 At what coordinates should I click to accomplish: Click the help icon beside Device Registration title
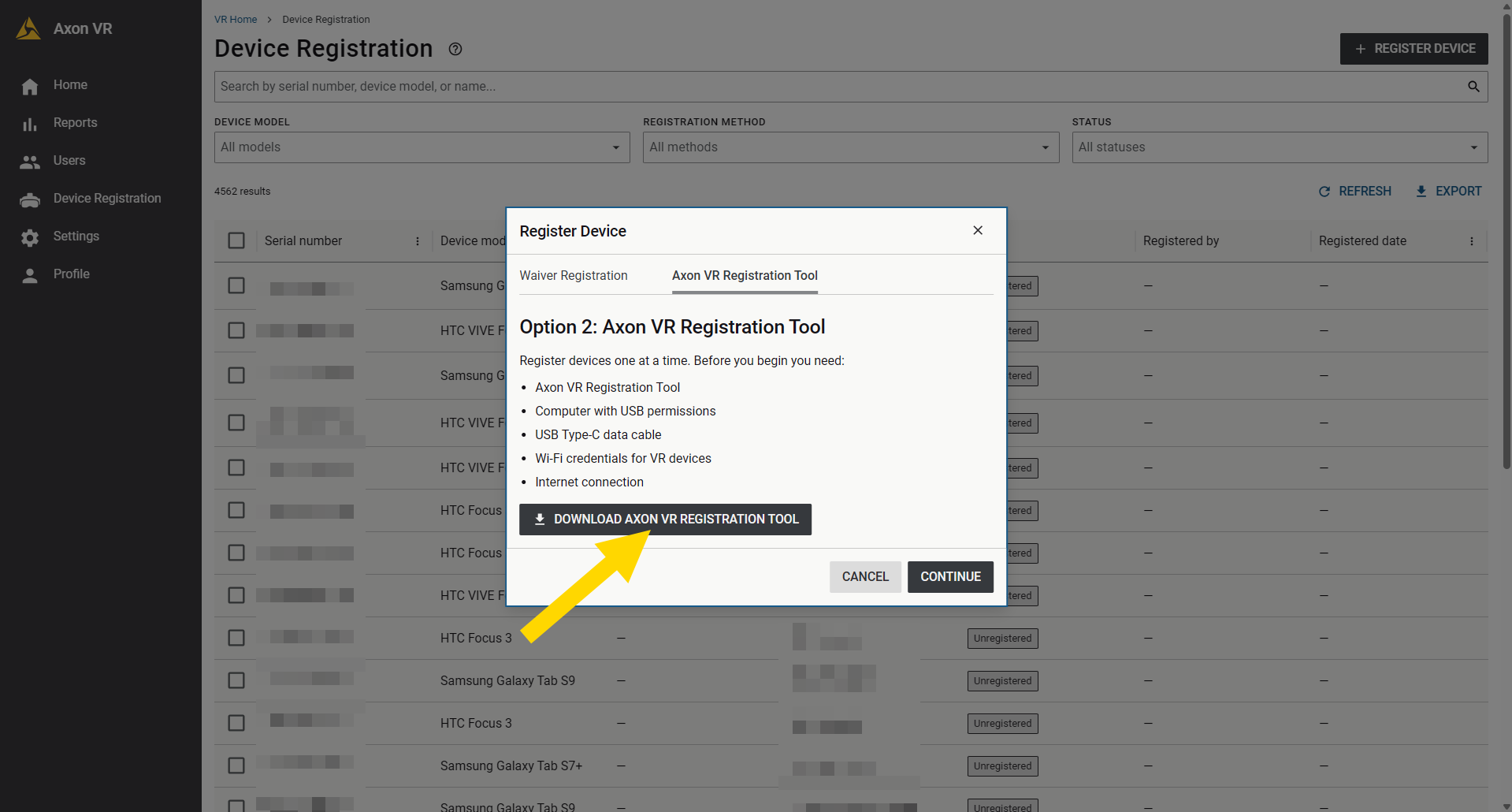(455, 49)
